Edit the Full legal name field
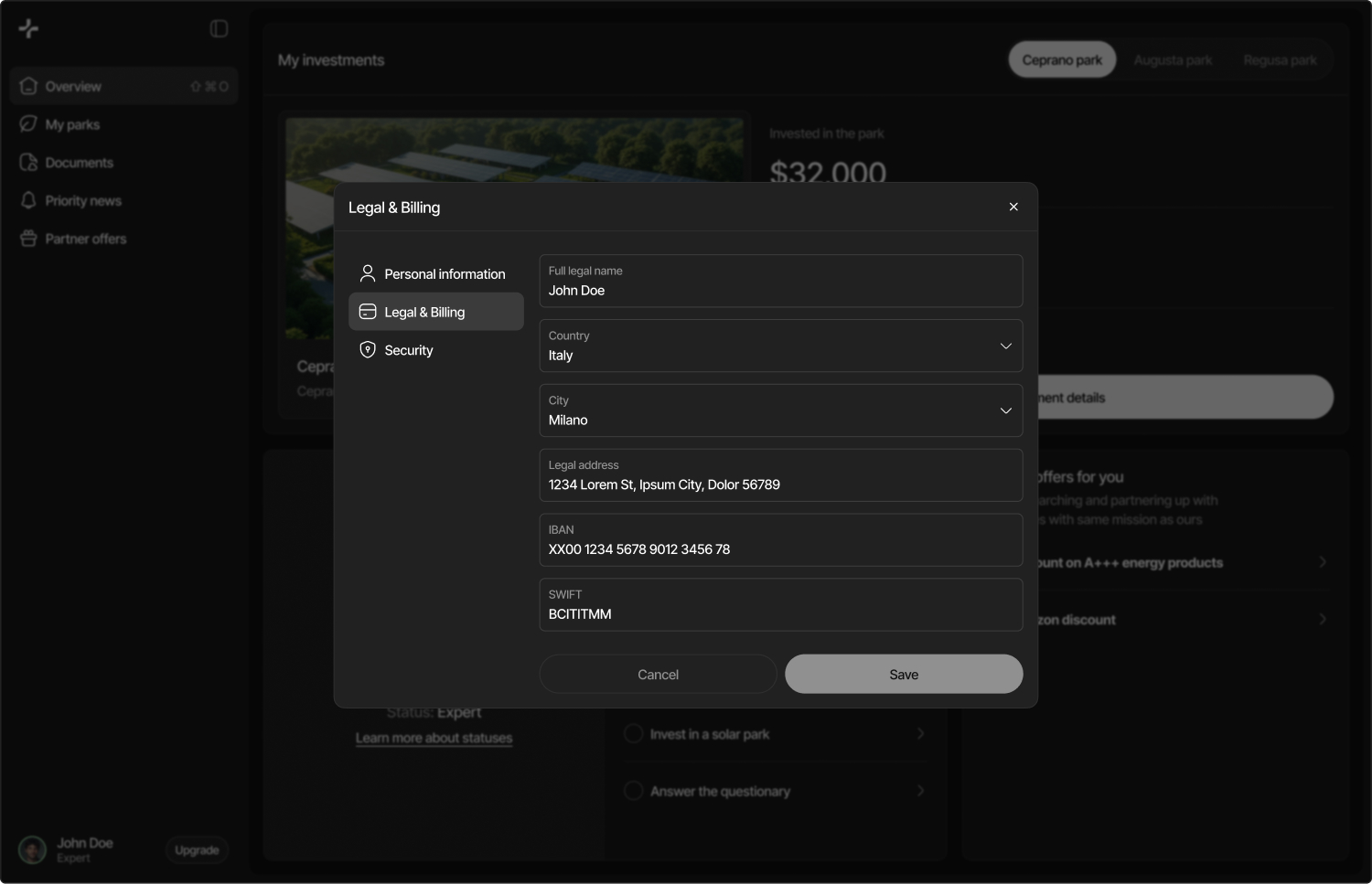 click(x=781, y=281)
